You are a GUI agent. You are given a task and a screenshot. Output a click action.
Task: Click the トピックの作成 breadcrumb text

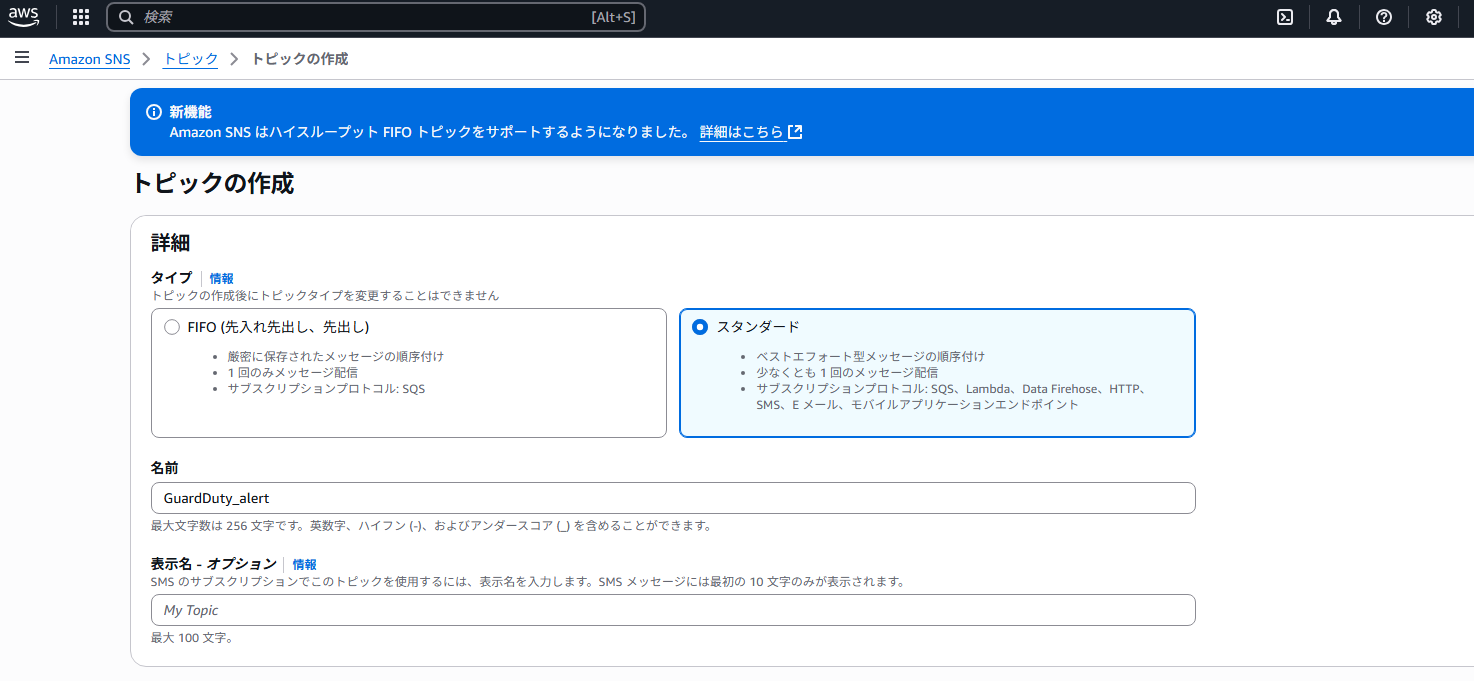pyautogui.click(x=300, y=59)
